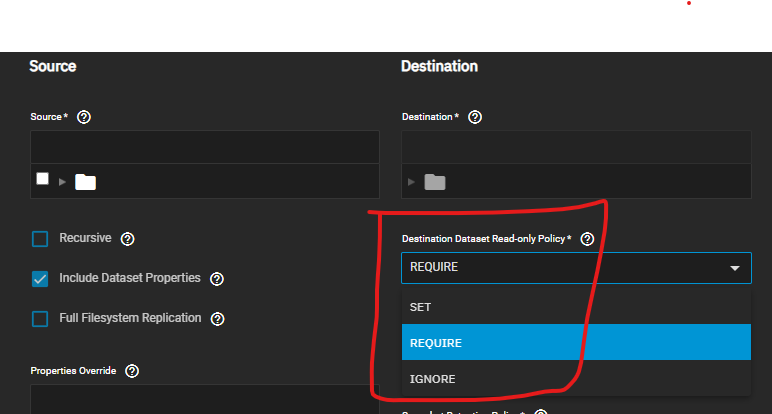Open help for the Source field
Screen dimensions: 772x414
(x=84, y=117)
